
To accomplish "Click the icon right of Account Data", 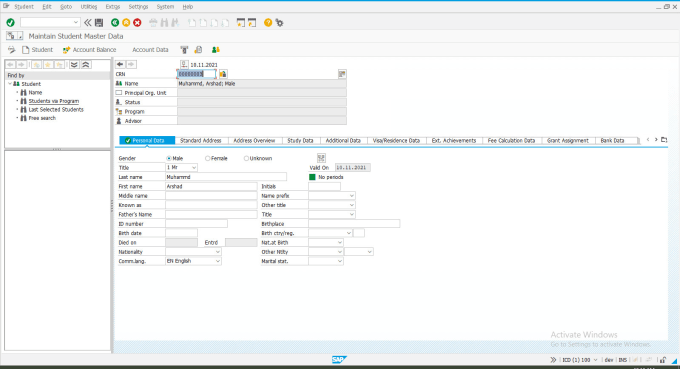I will coord(184,49).
